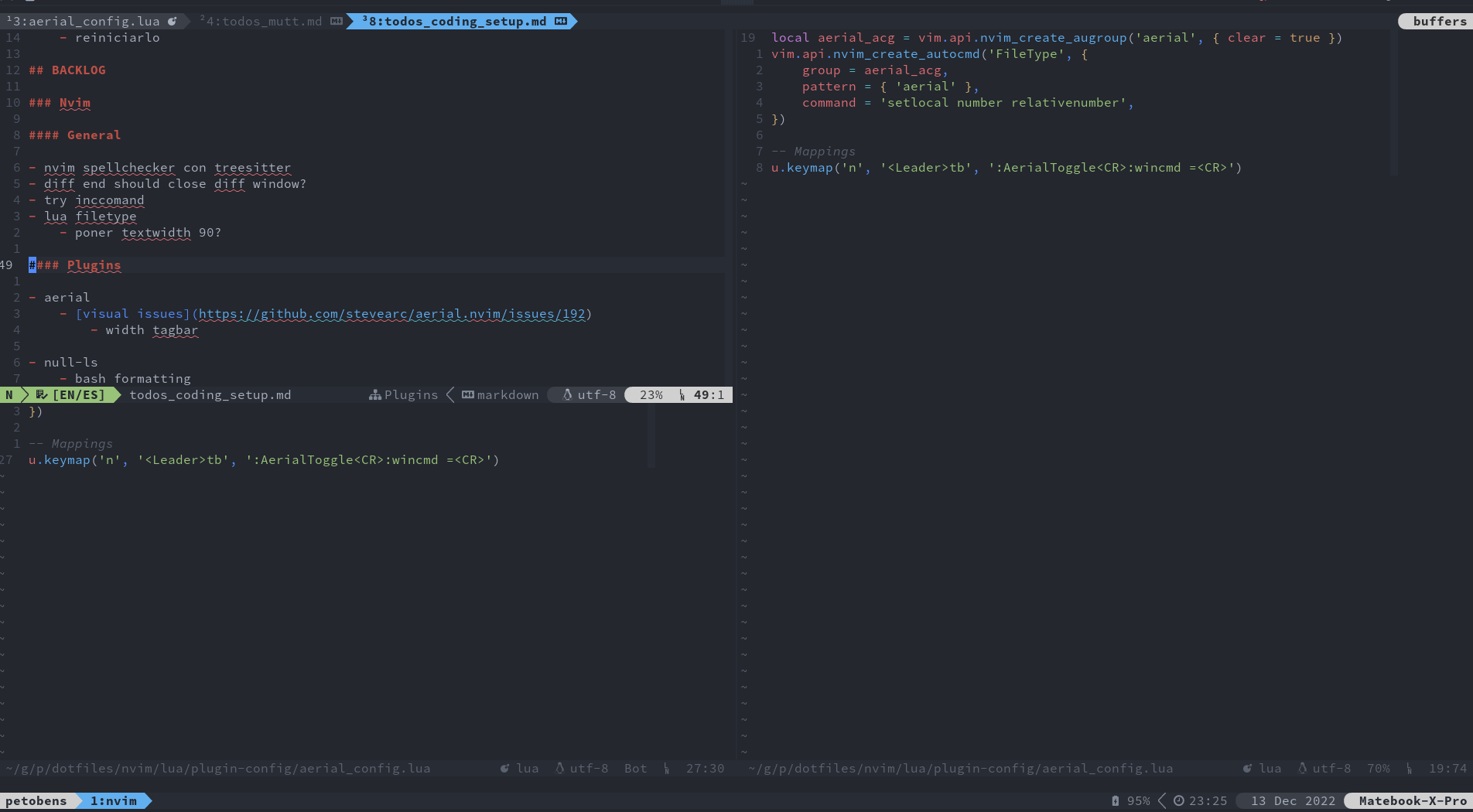Click the buffers label at top right
The image size is (1473, 812).
[1441, 21]
